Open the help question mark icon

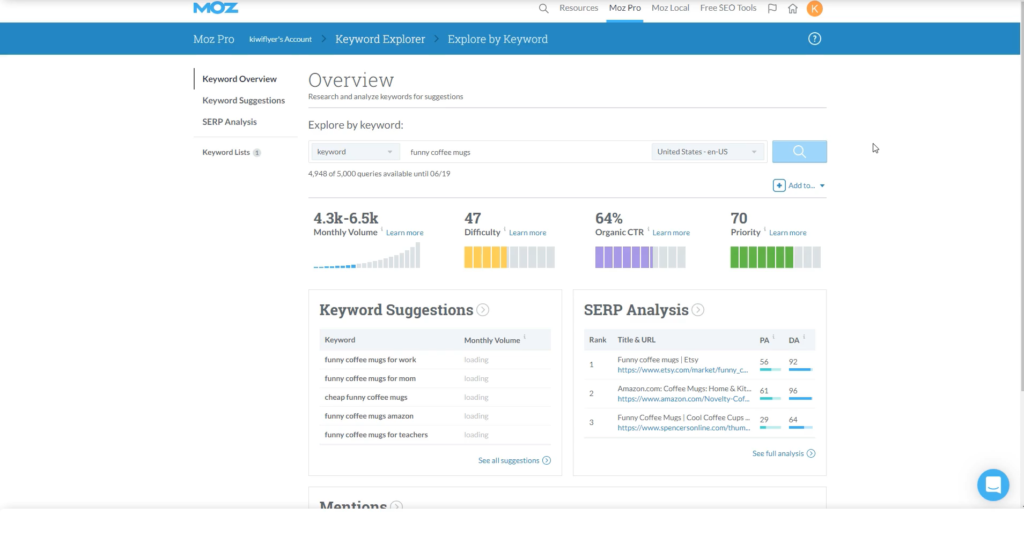(814, 39)
